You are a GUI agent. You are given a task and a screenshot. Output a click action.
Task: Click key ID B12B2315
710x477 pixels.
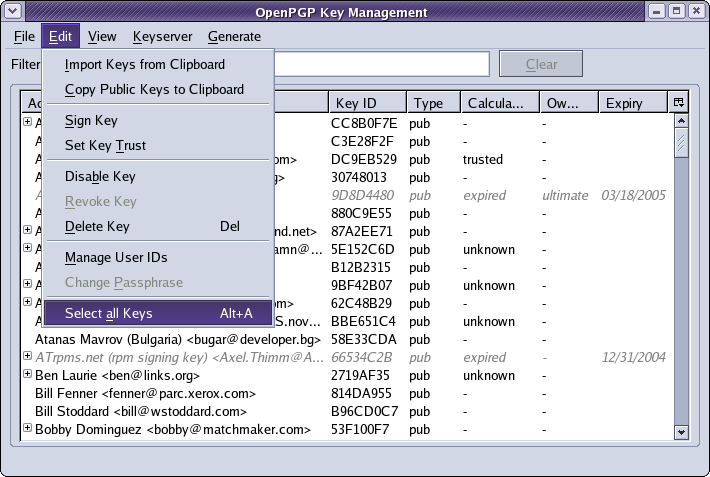[x=360, y=267]
